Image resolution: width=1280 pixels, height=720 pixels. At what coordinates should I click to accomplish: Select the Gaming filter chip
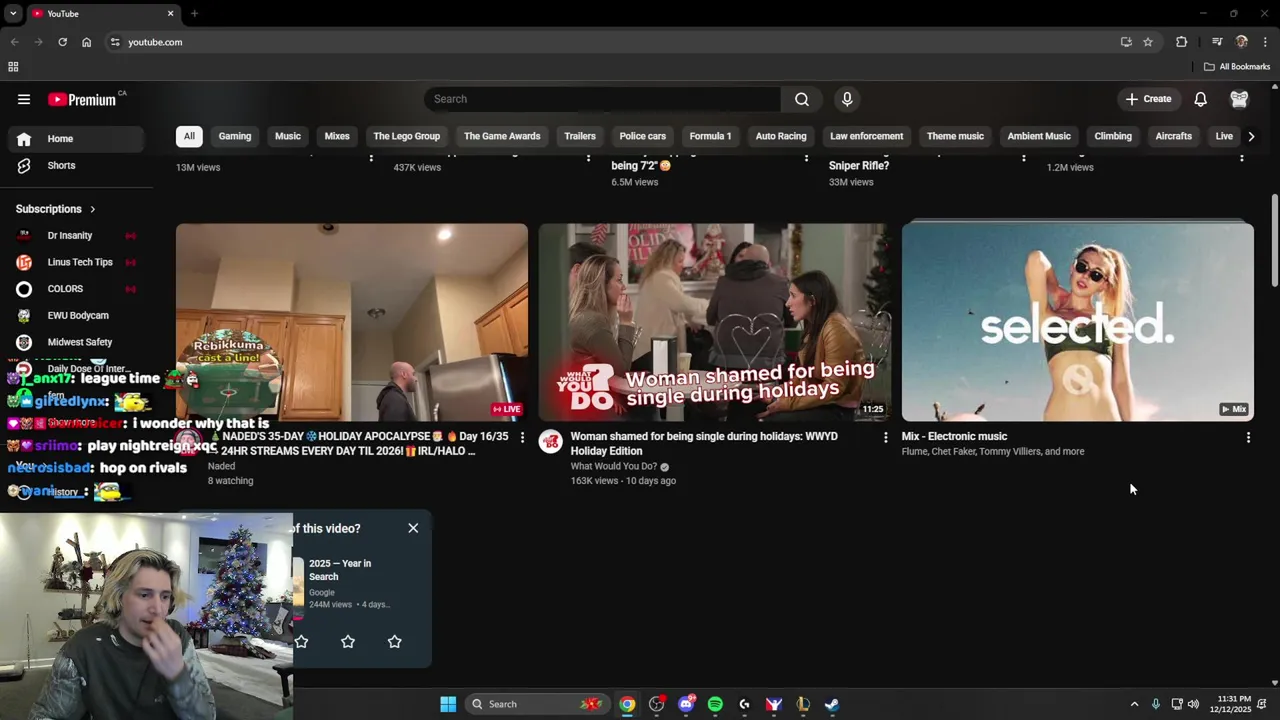coord(235,136)
